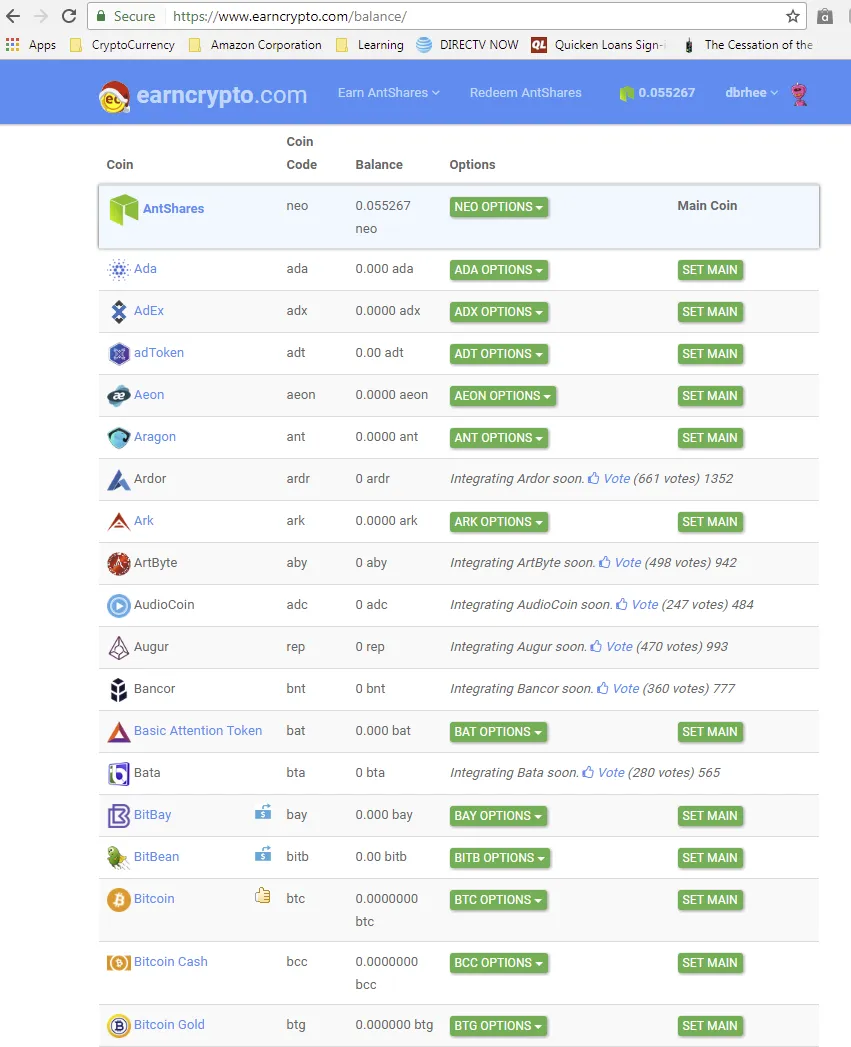Open the AEON OPTIONS dropdown
This screenshot has height=1047, width=851.
tap(502, 396)
